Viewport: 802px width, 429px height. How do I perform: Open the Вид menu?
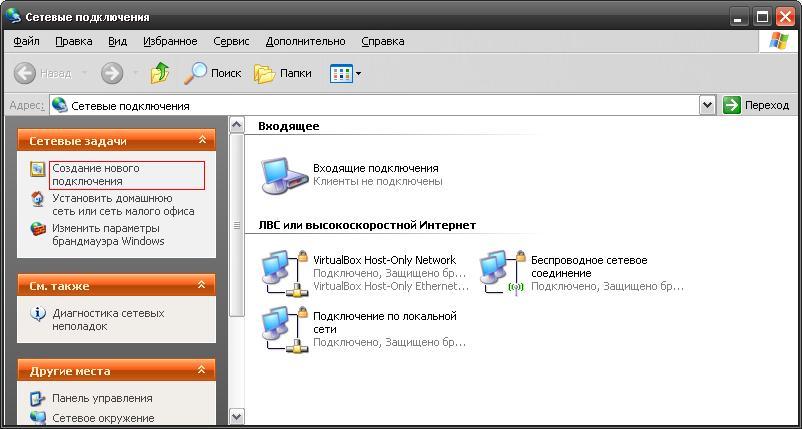point(118,41)
